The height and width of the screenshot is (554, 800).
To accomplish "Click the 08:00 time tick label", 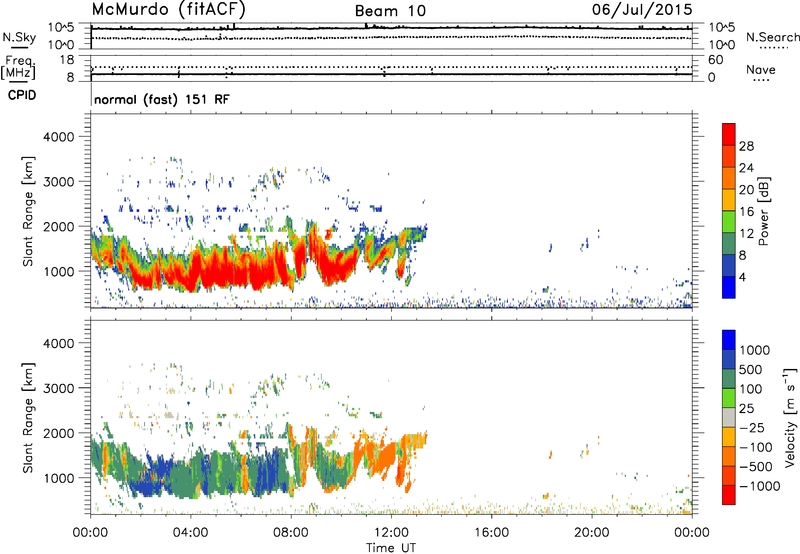I will (x=291, y=533).
